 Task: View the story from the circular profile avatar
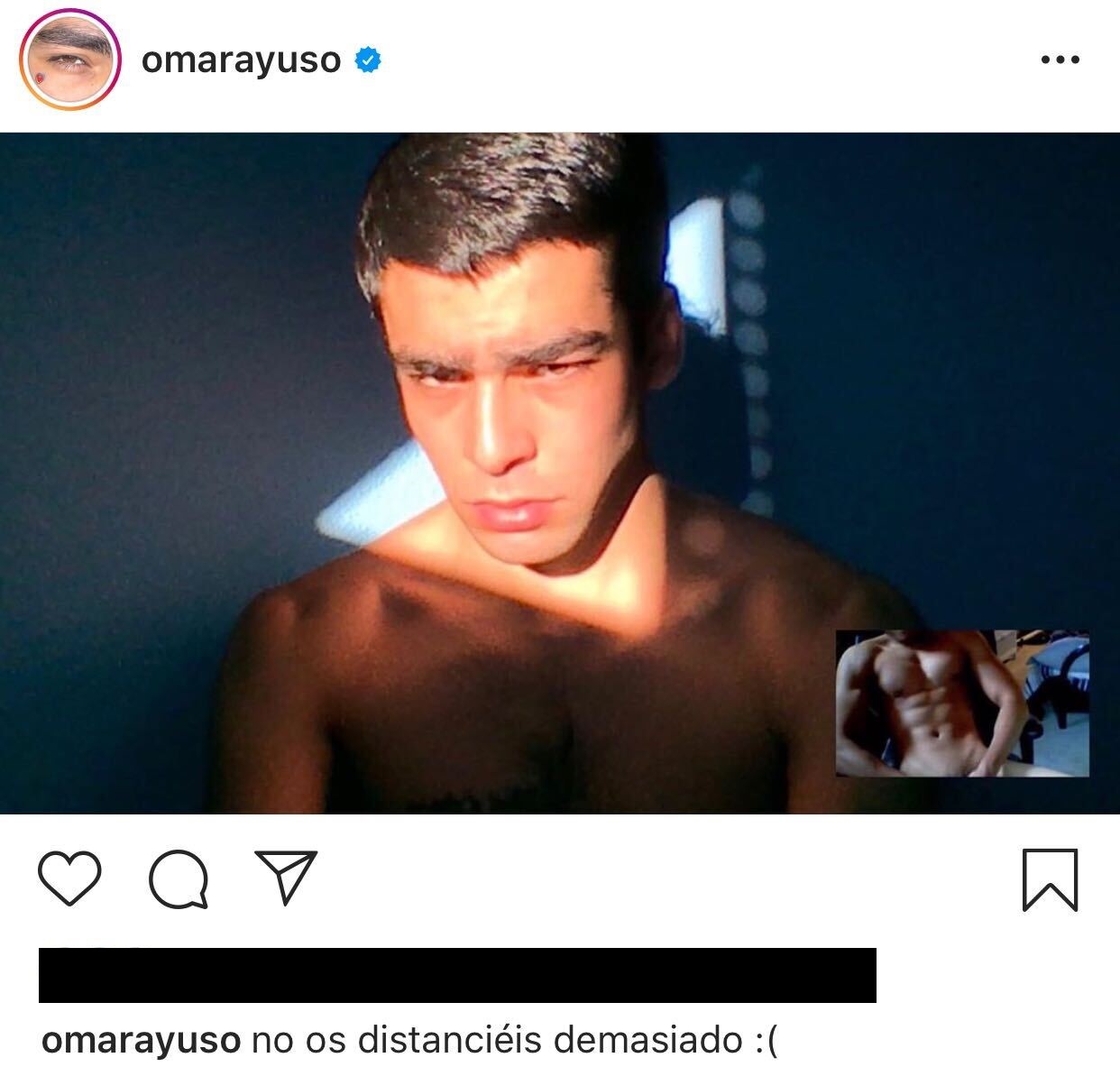coord(70,60)
